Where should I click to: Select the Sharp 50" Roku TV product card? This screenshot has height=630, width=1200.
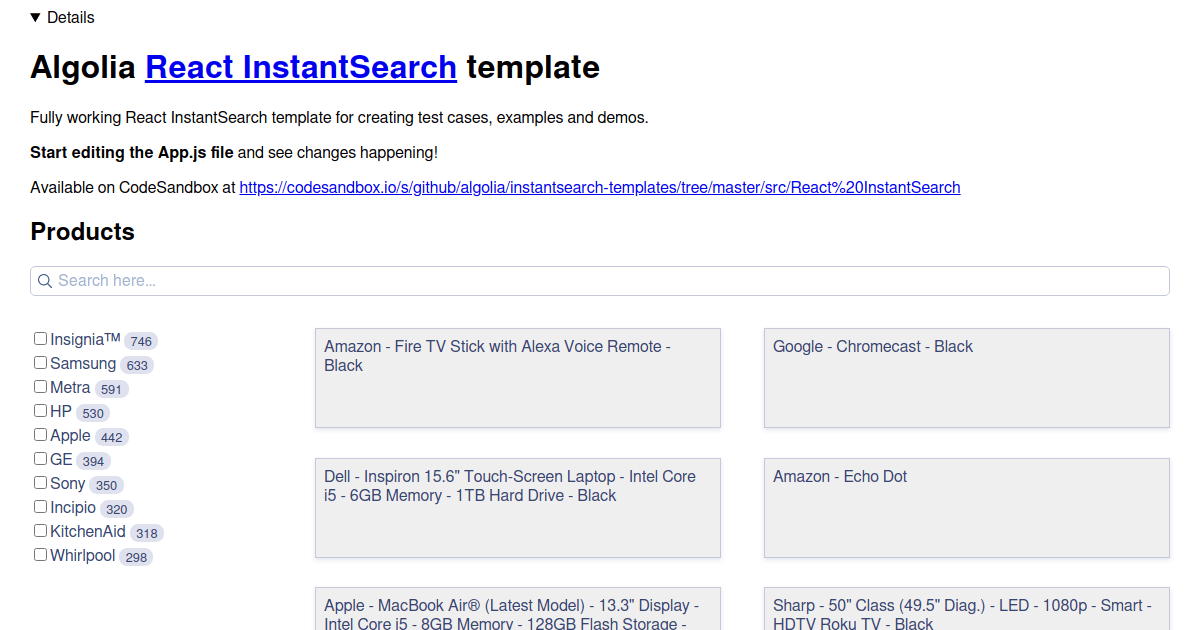[967, 609]
